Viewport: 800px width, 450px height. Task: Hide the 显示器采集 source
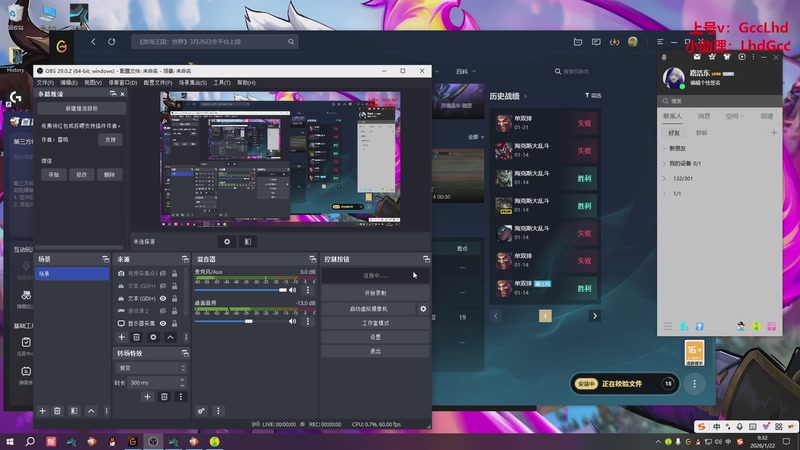[163, 323]
